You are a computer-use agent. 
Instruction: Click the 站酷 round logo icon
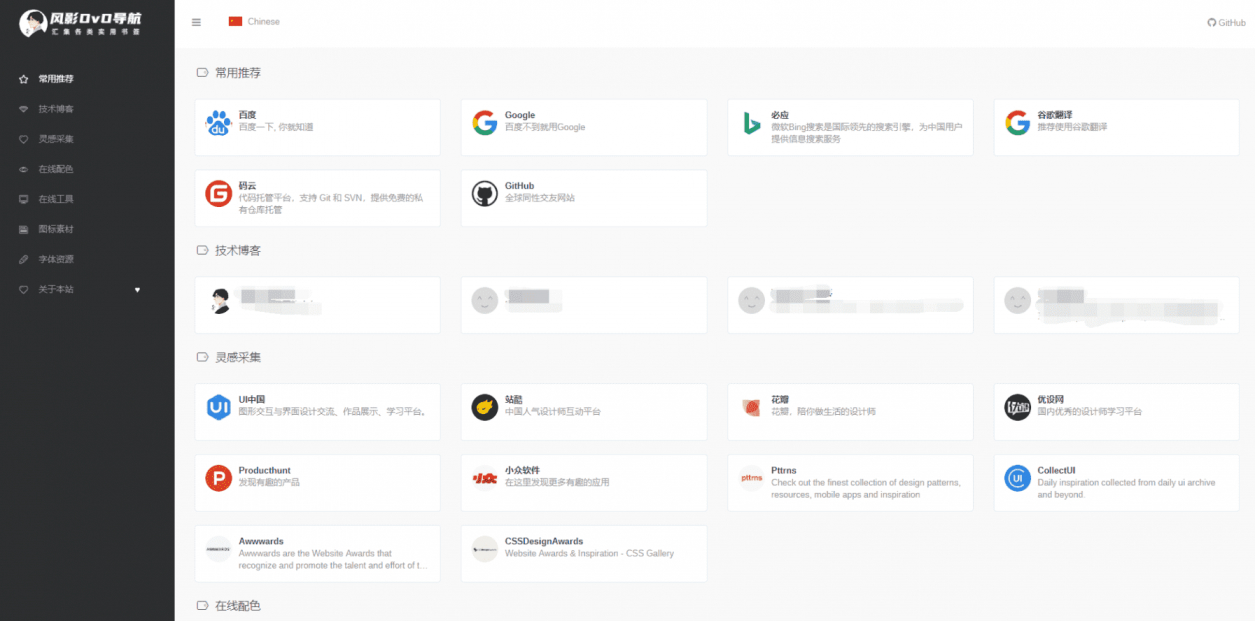click(x=484, y=406)
